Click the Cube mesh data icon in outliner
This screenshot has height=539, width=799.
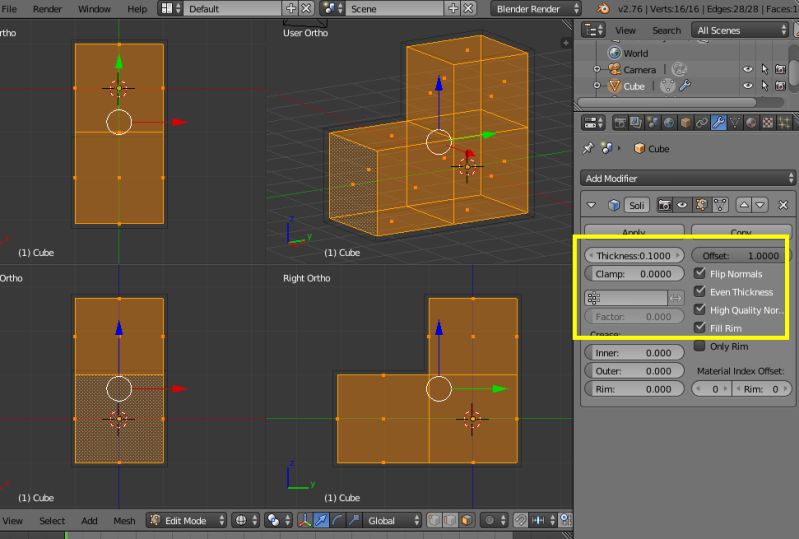click(667, 86)
